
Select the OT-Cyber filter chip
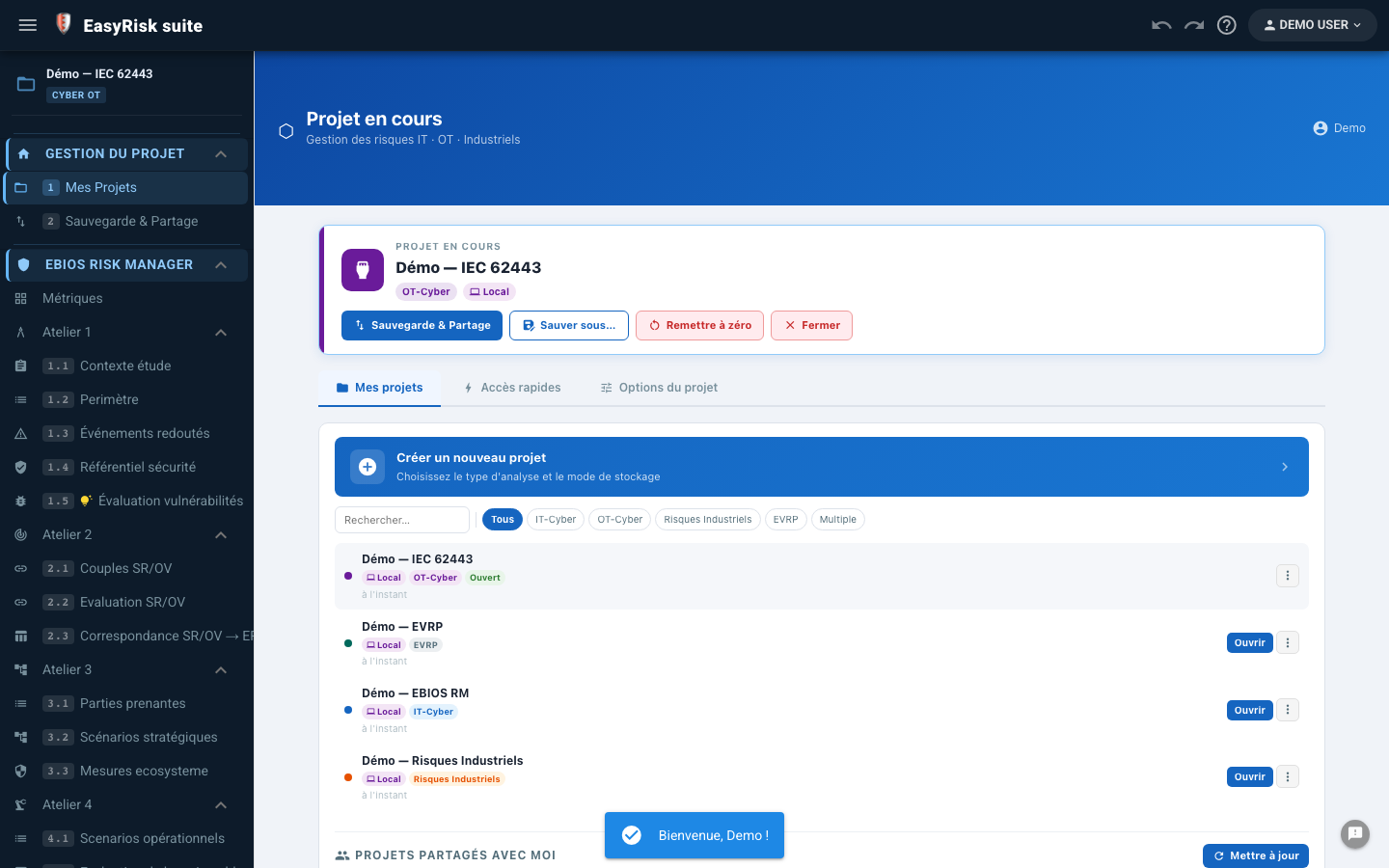619,520
